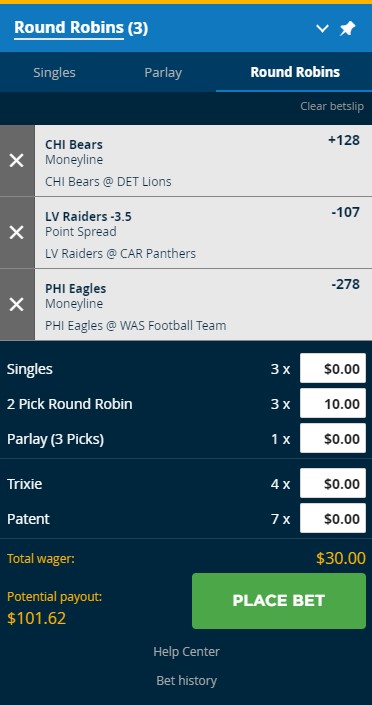Switch to the Parlay tab
Viewport: 372px width, 705px height.
(163, 72)
